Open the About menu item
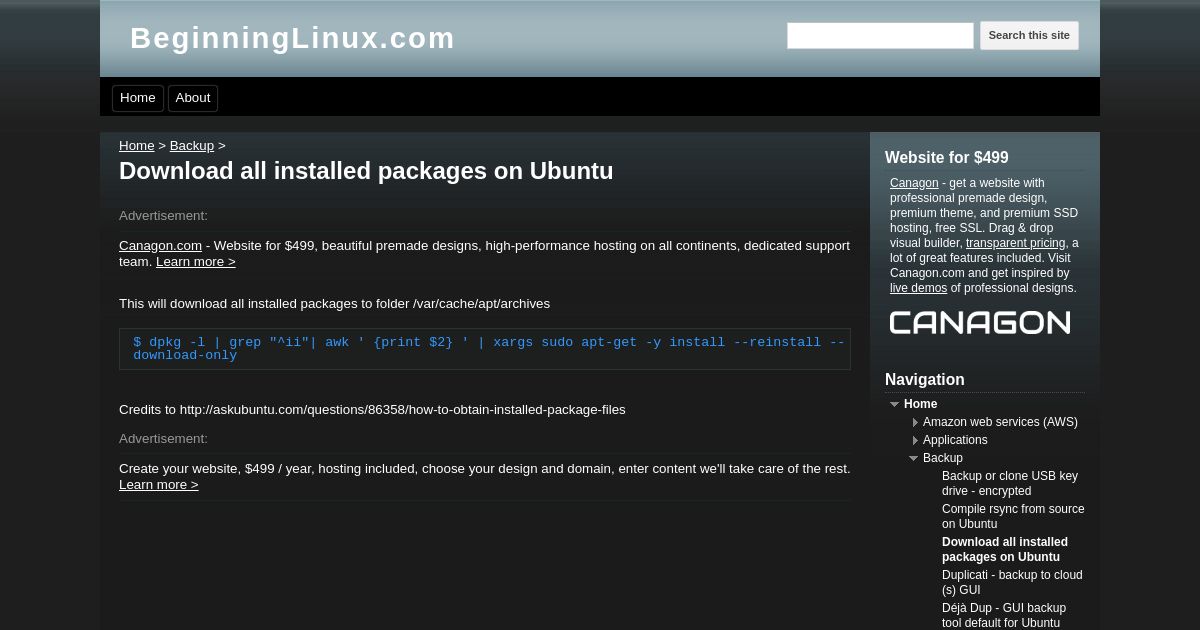This screenshot has height=630, width=1200. click(193, 98)
